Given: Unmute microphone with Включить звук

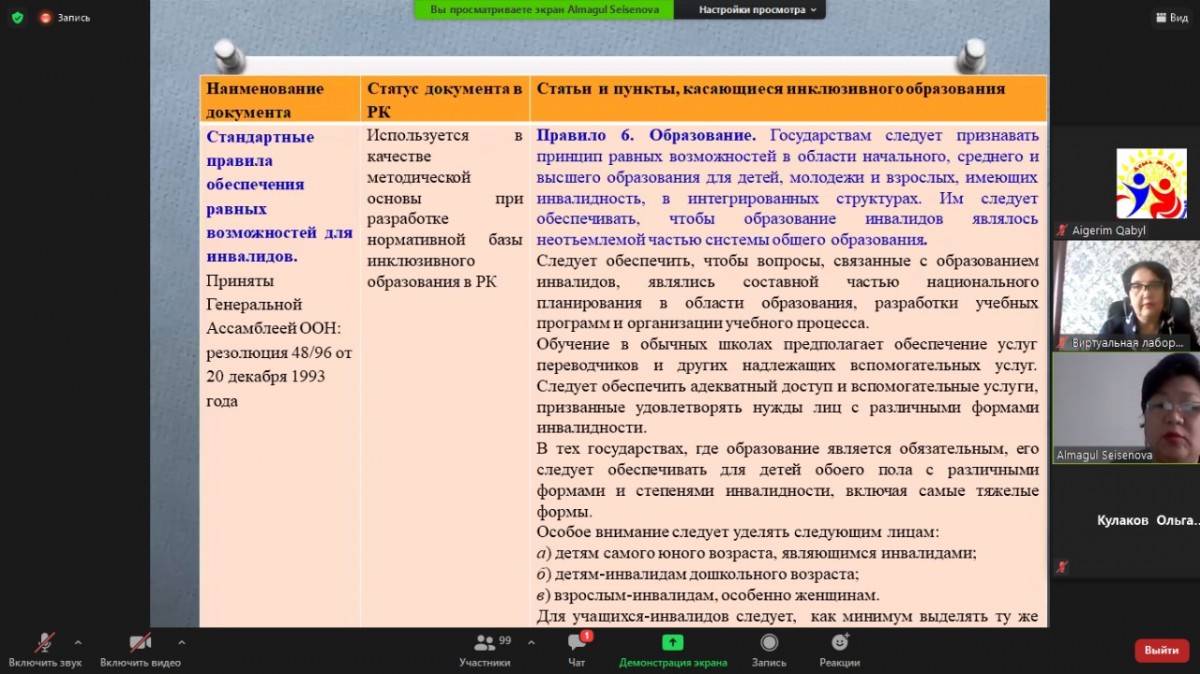Looking at the screenshot, I should click(x=45, y=649).
